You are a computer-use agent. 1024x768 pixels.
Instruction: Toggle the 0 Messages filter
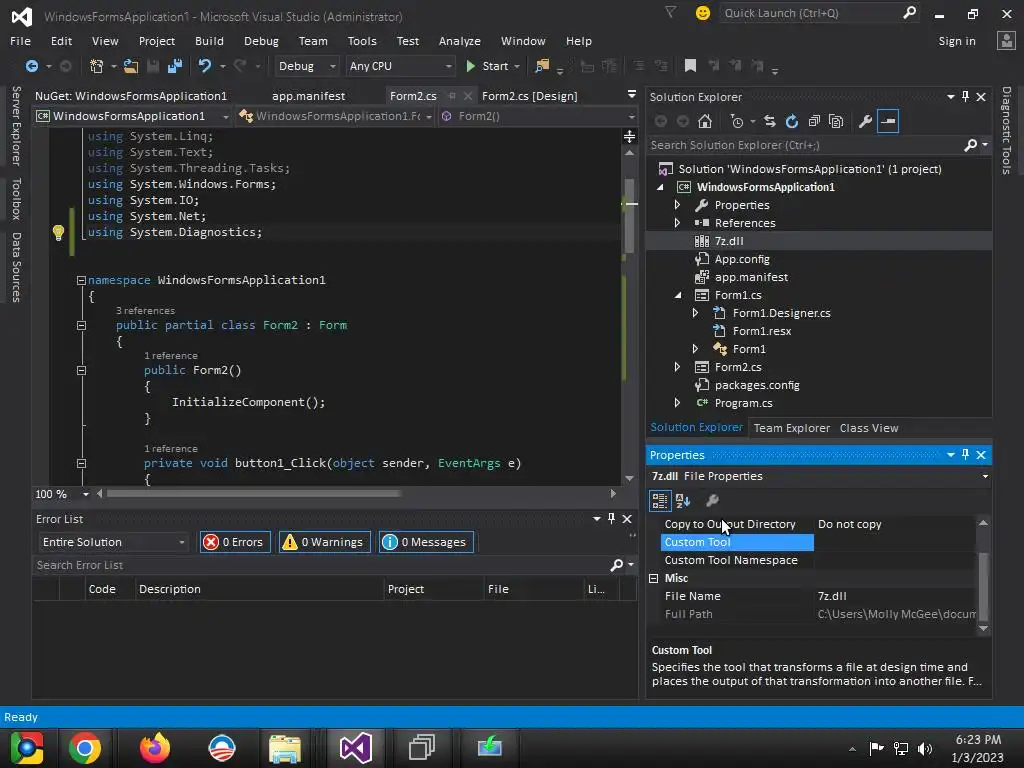click(426, 542)
